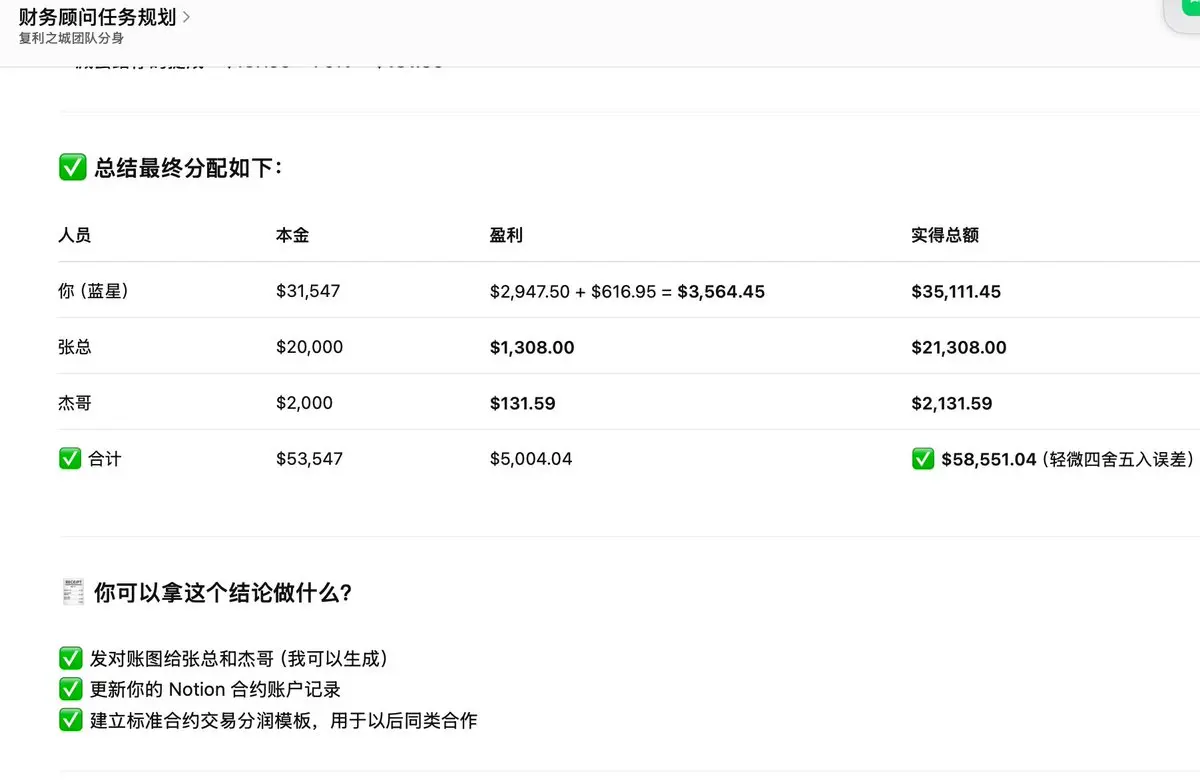Select the text 建立标准合约交易分润模板,用于以后同类合作

click(283, 720)
